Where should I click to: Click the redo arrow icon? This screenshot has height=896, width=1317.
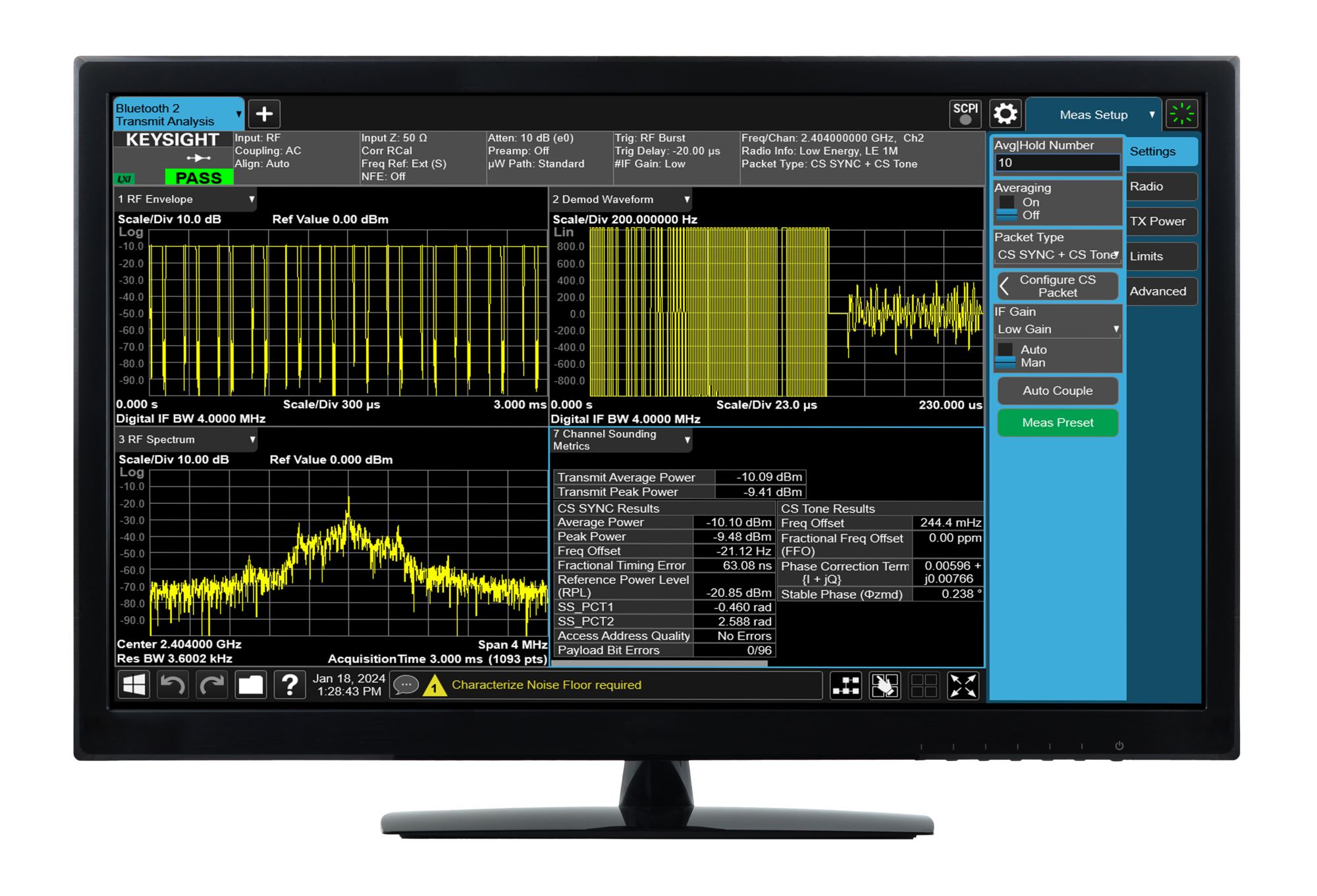[212, 685]
